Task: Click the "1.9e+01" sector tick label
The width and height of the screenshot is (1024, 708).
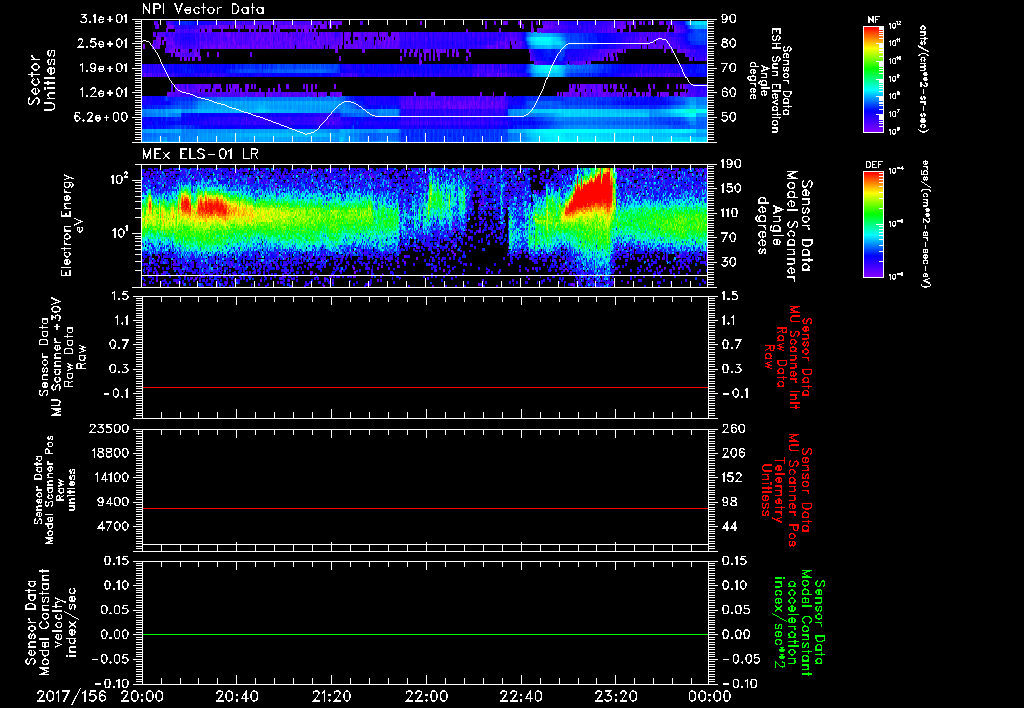Action: pyautogui.click(x=104, y=68)
